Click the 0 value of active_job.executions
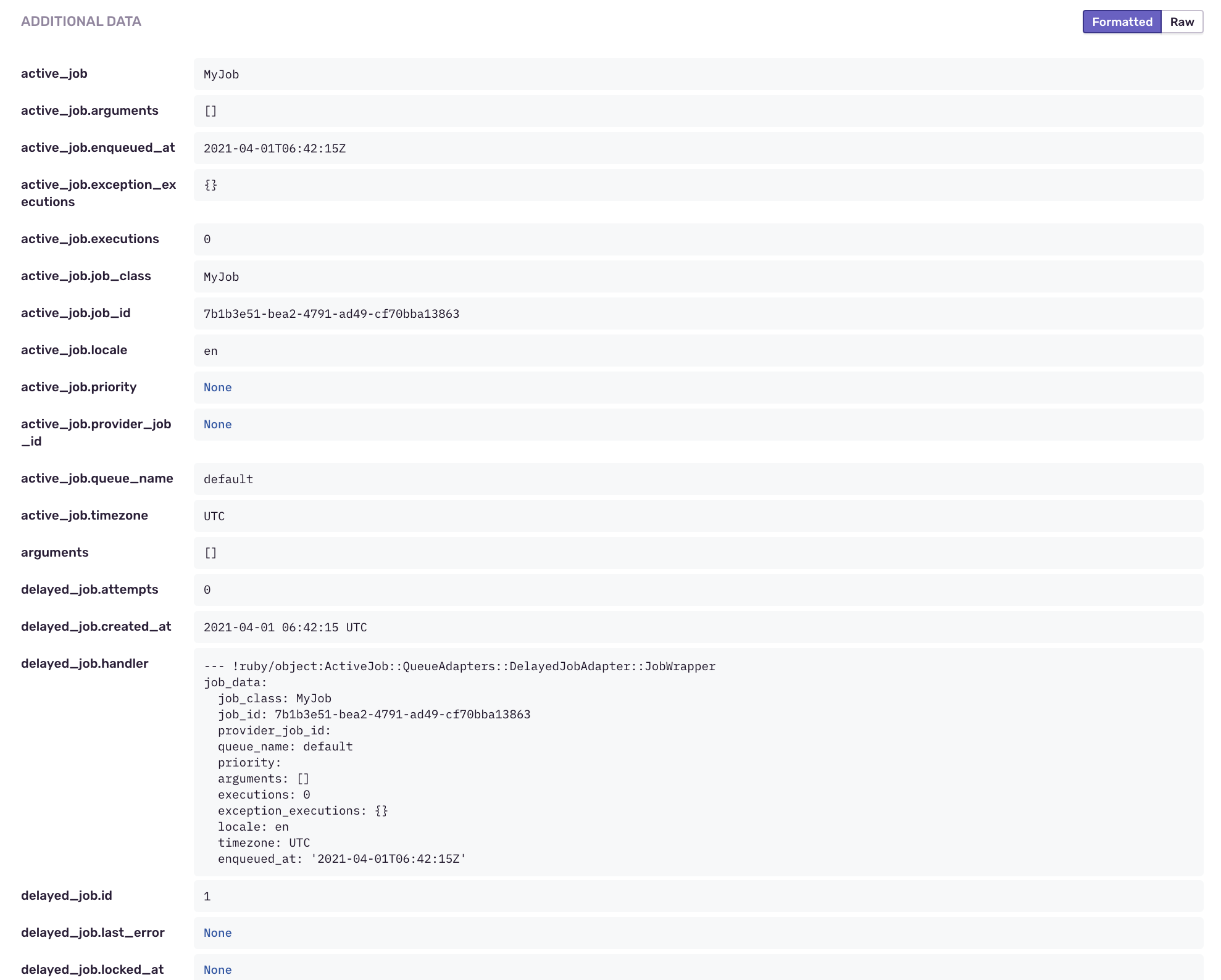This screenshot has width=1221, height=980. point(207,239)
